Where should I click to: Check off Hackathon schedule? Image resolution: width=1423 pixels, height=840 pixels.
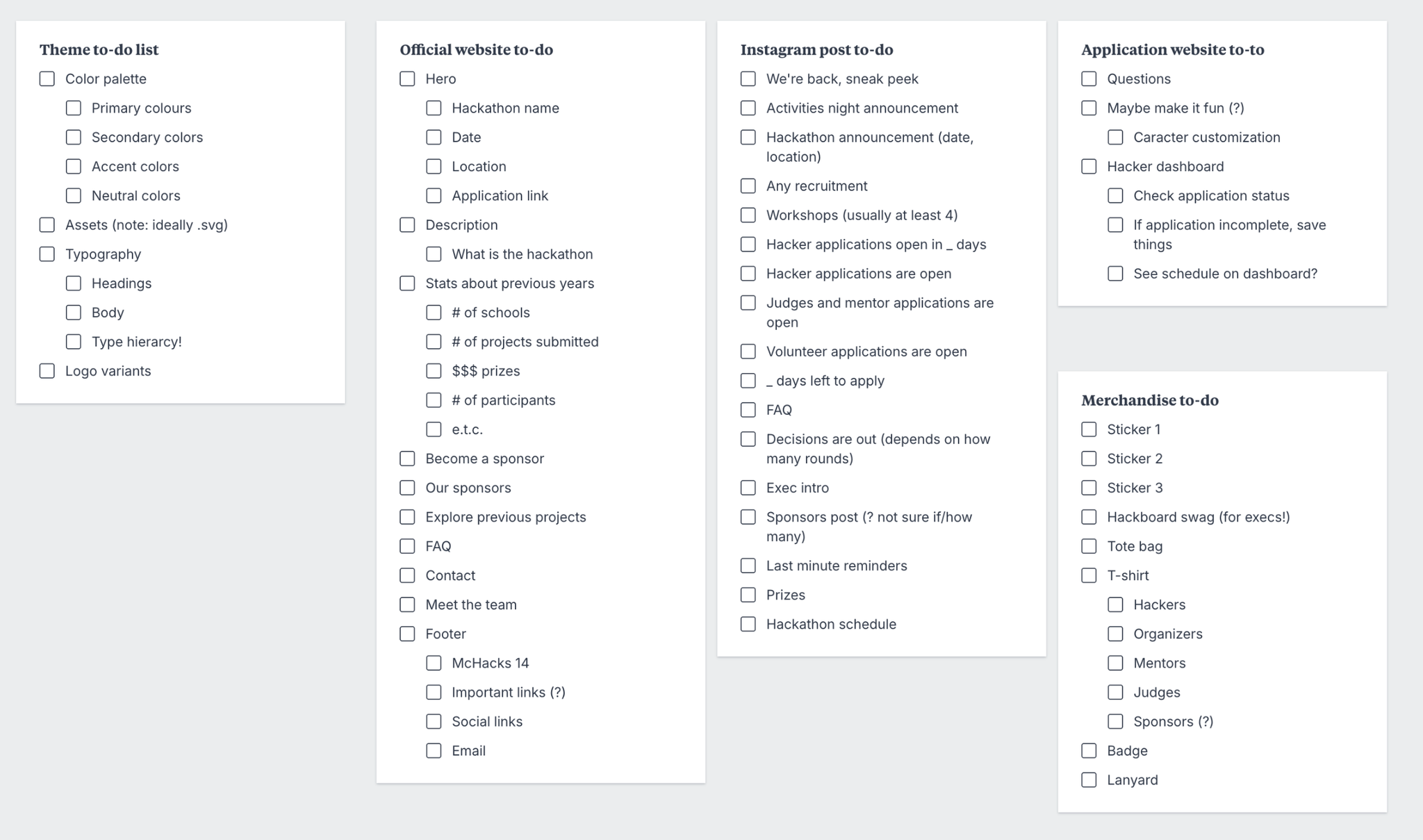click(748, 624)
